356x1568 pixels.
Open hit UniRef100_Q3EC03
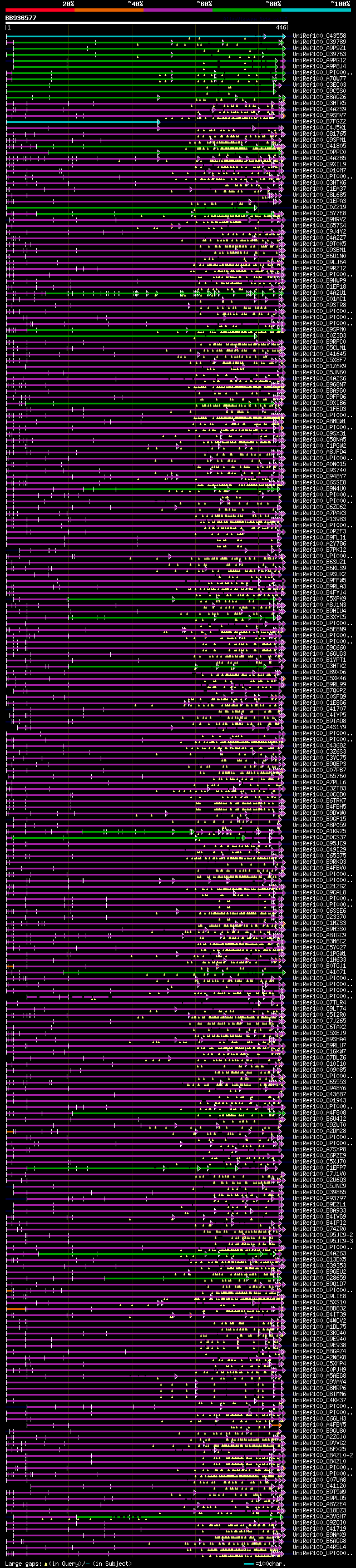click(319, 85)
